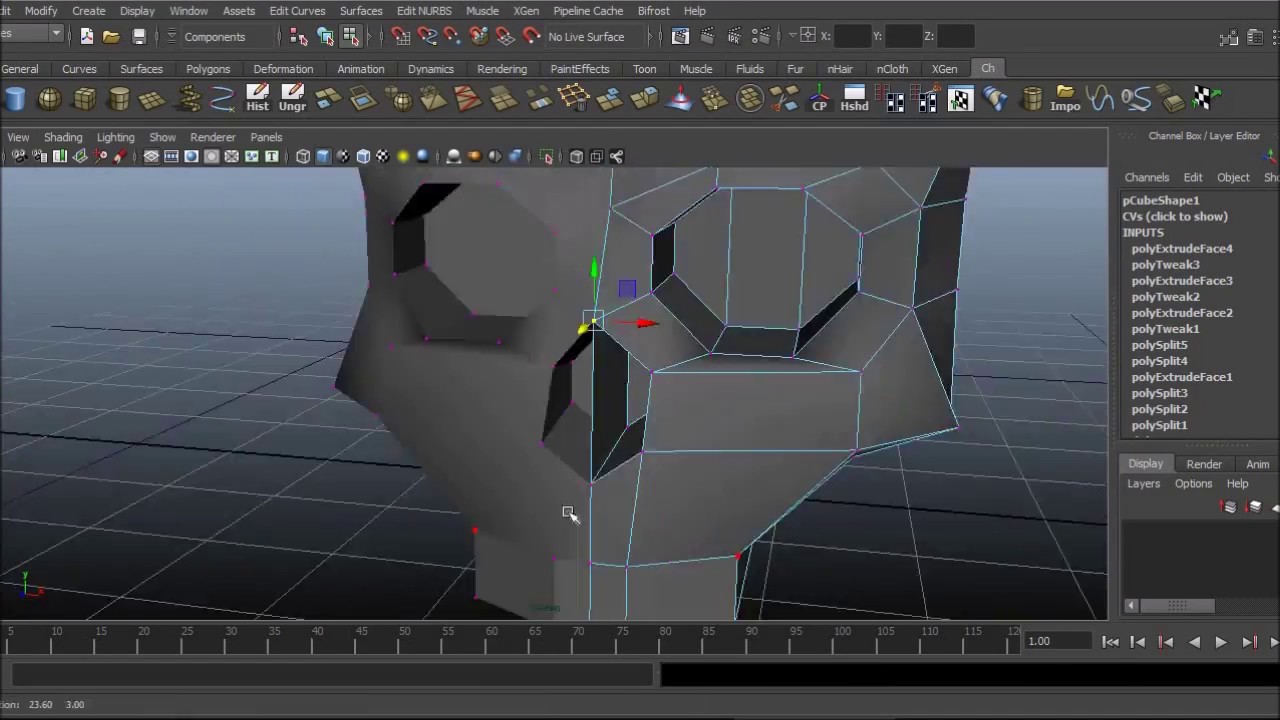Click the X coordinate input field

click(x=852, y=36)
